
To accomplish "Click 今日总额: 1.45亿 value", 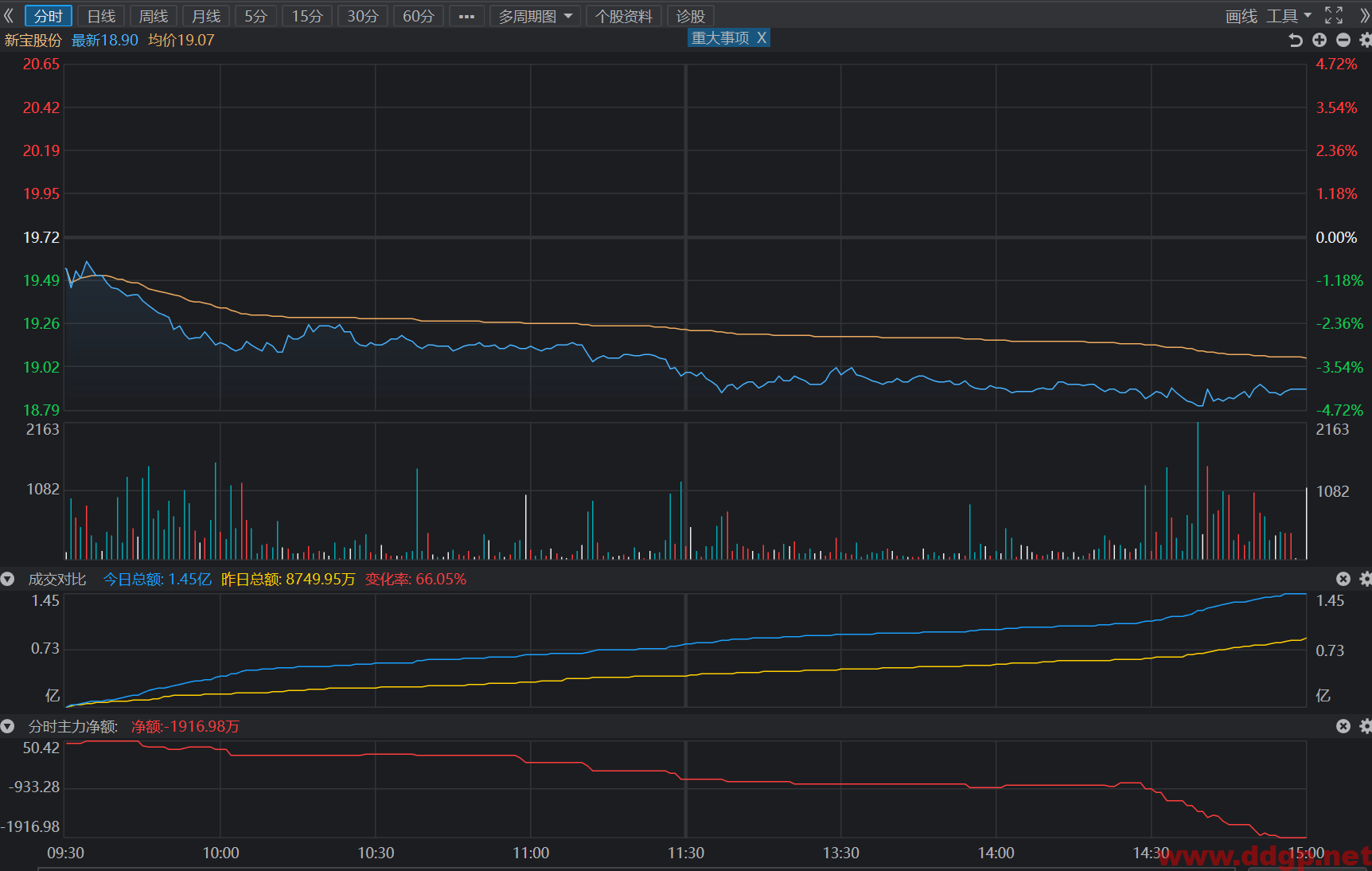I will click(158, 579).
